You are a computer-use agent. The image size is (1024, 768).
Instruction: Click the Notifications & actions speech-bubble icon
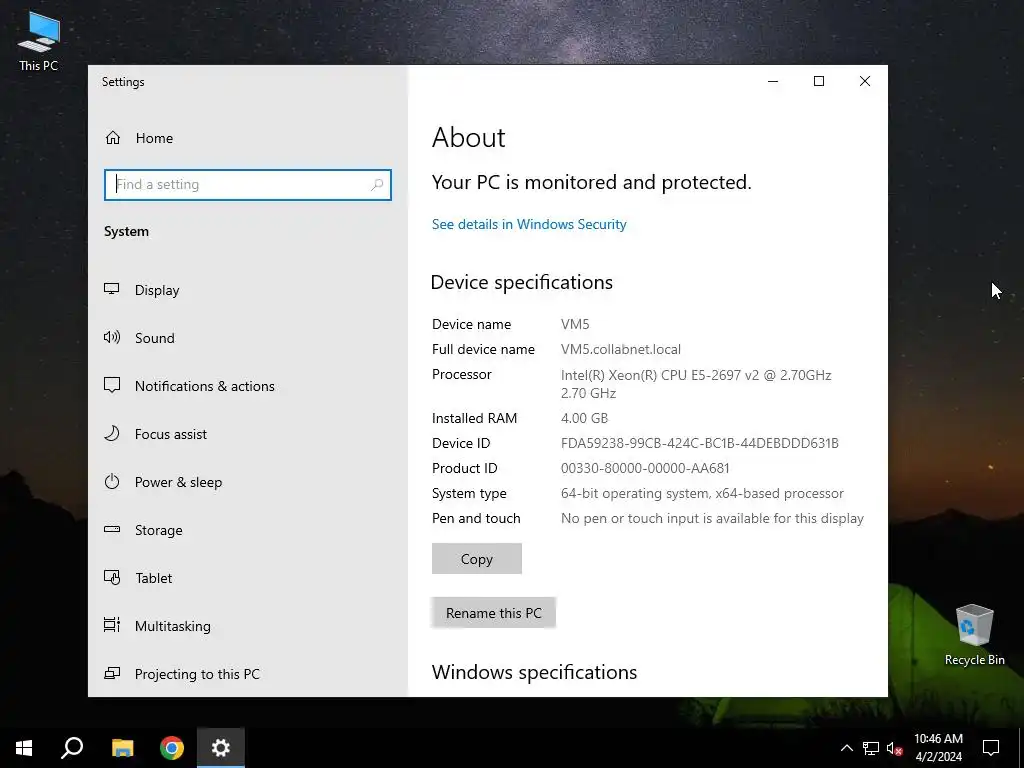point(112,385)
